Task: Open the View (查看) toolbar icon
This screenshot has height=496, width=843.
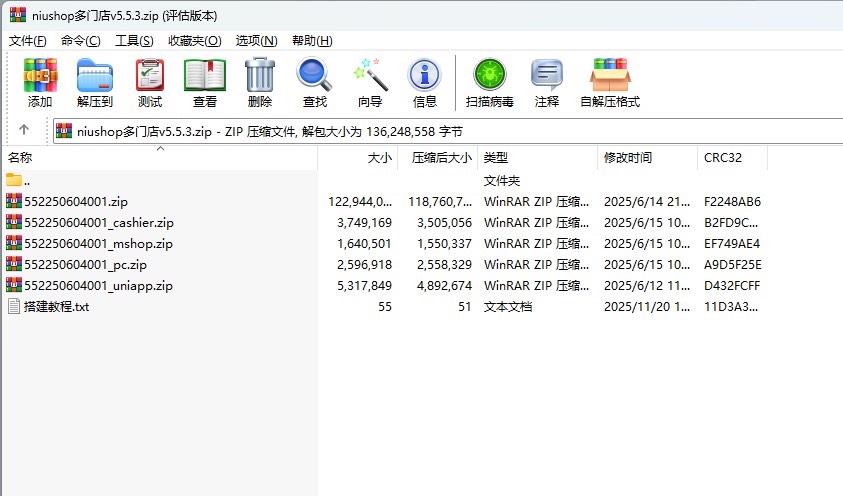Action: coord(205,82)
